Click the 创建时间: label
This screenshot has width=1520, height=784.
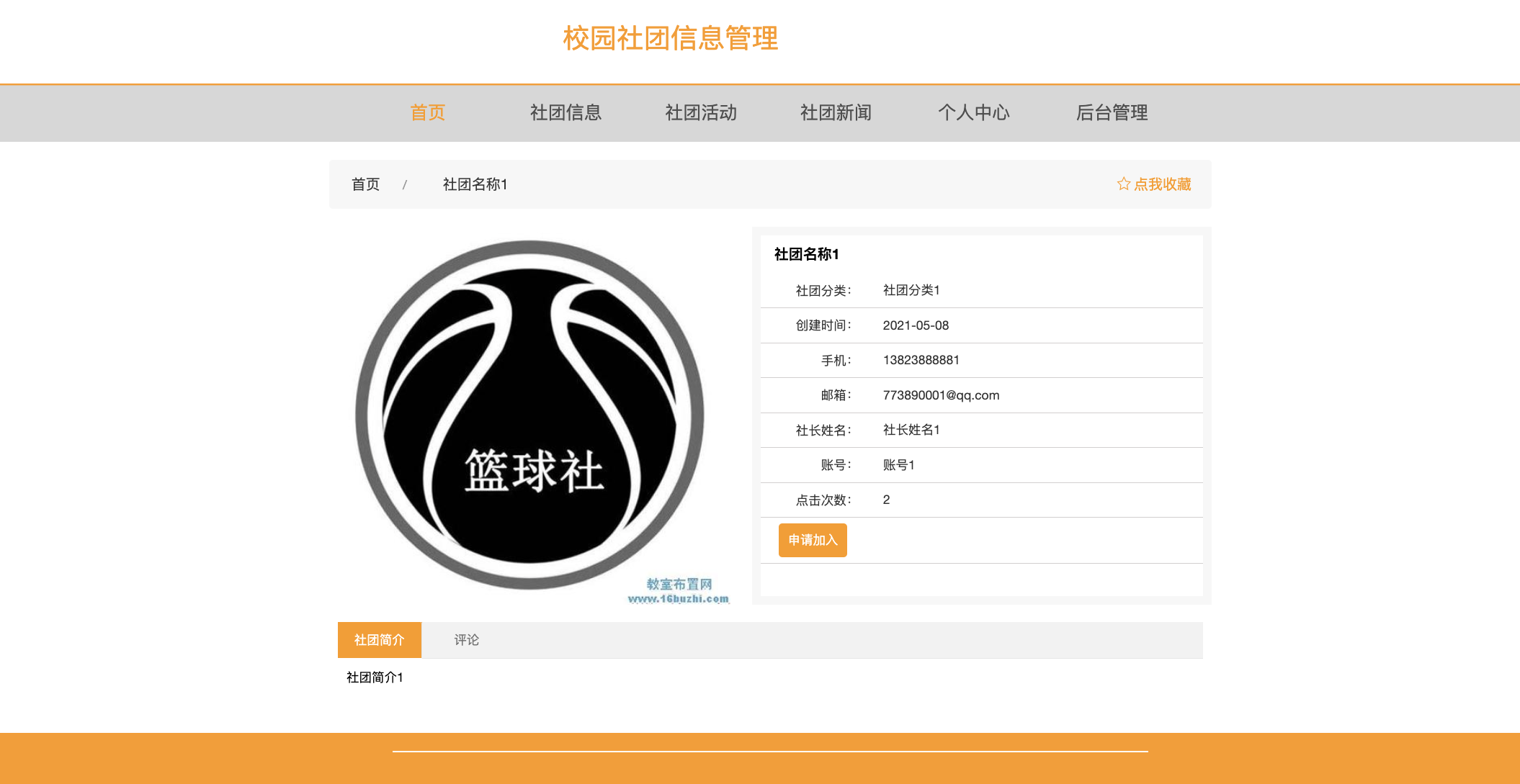(823, 325)
